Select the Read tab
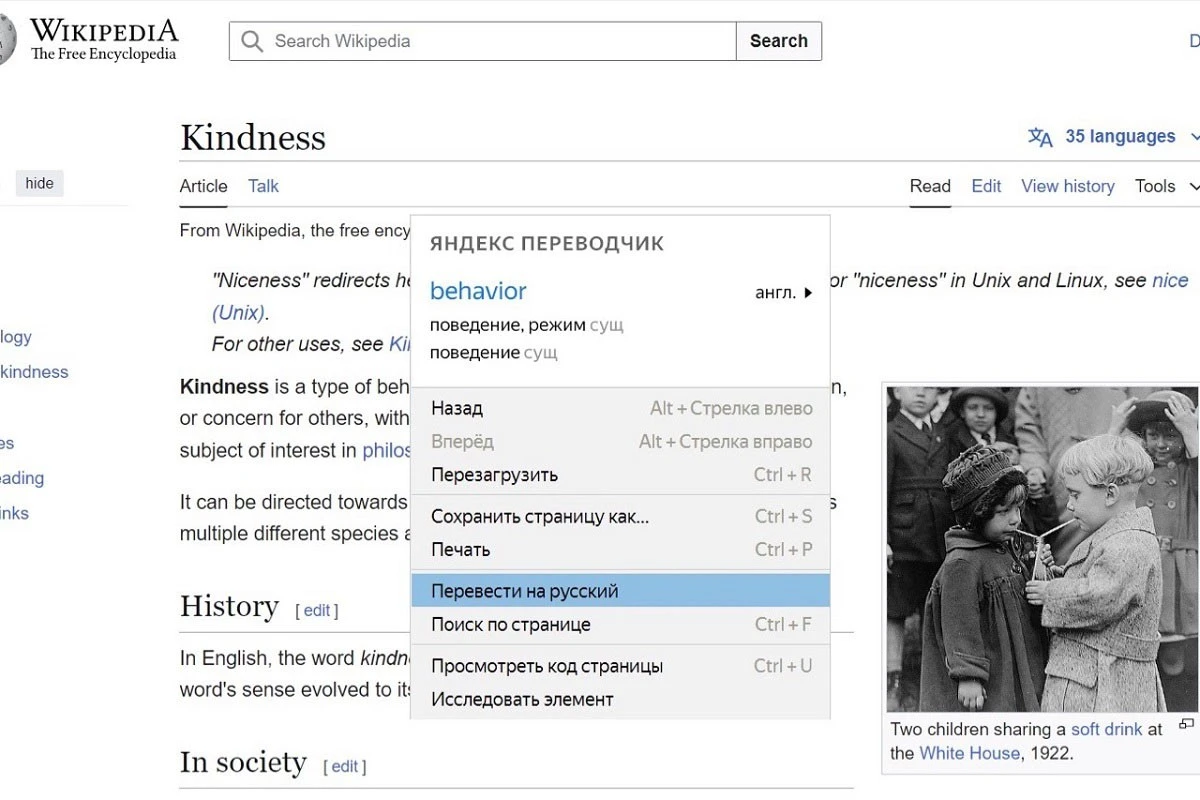Screen dimensions: 1200x800 point(930,186)
